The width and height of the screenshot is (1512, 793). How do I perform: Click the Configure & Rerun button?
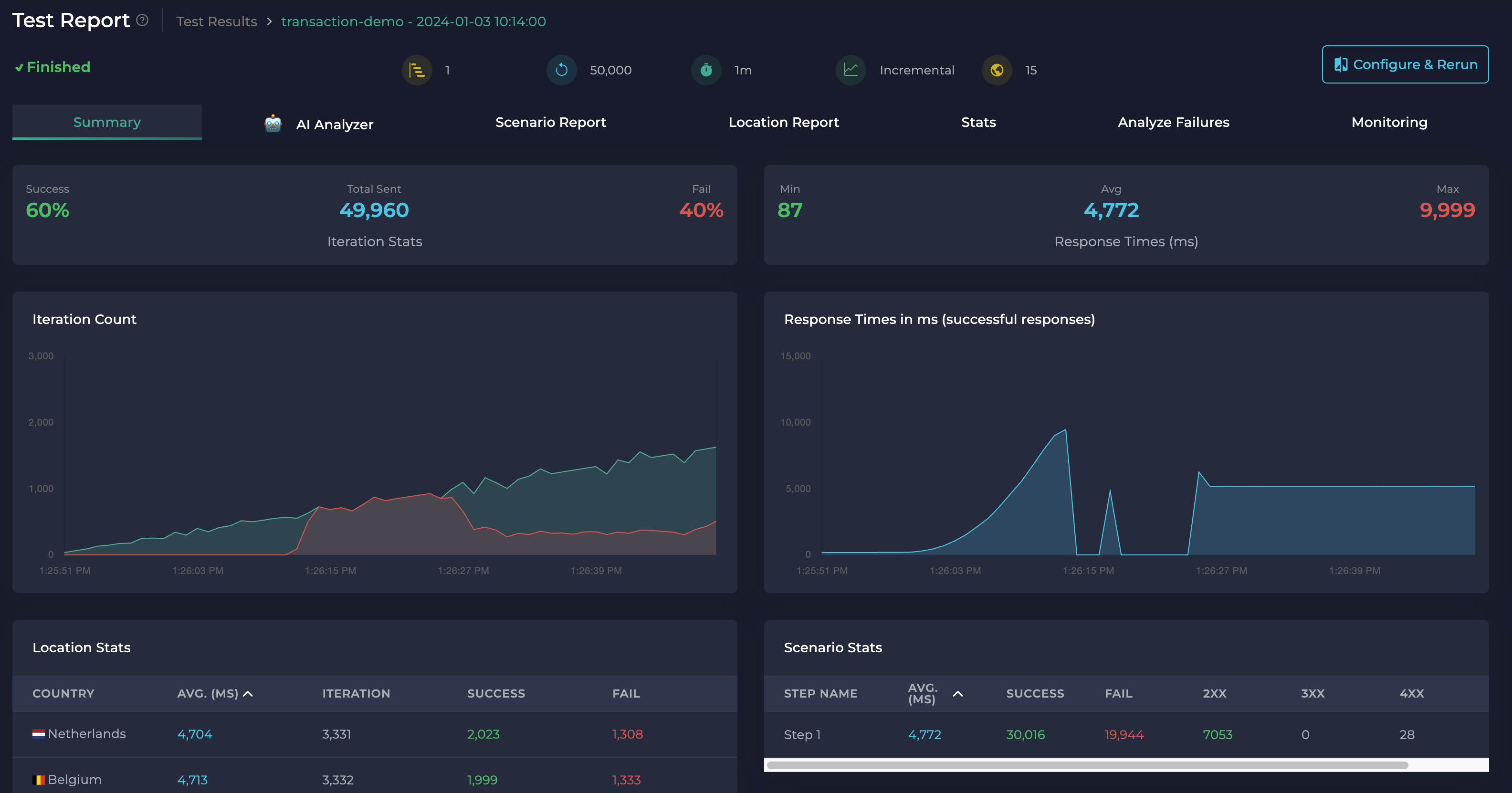pyautogui.click(x=1405, y=64)
